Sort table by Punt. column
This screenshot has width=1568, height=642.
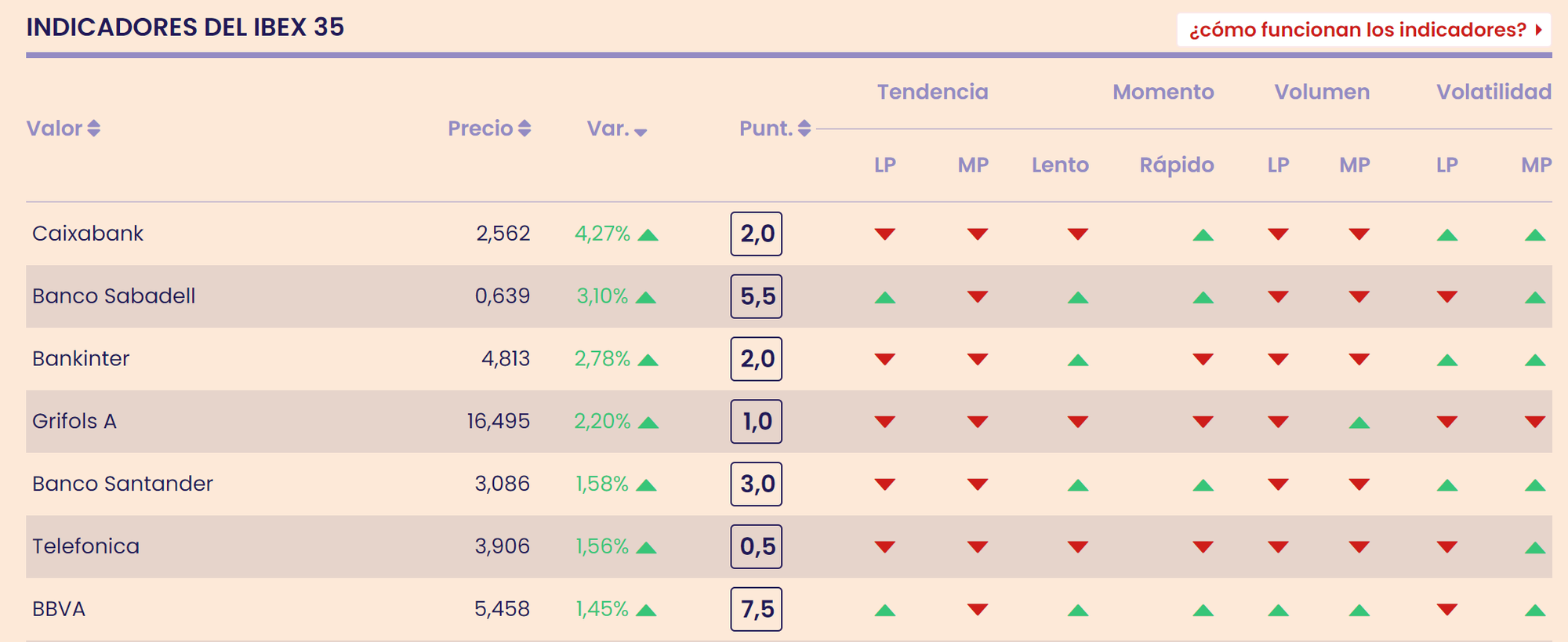coord(775,129)
